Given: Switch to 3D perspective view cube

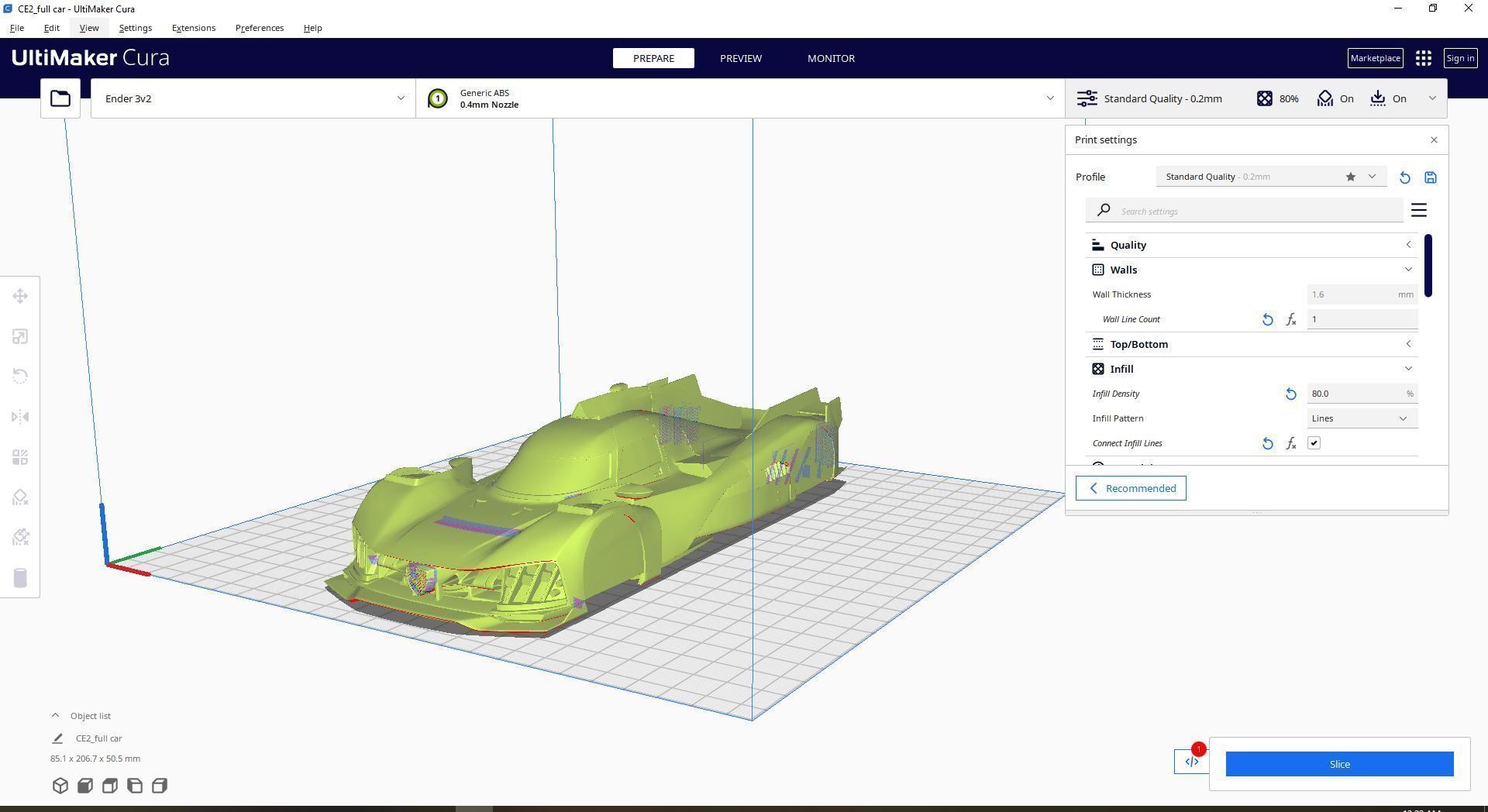Looking at the screenshot, I should (60, 786).
